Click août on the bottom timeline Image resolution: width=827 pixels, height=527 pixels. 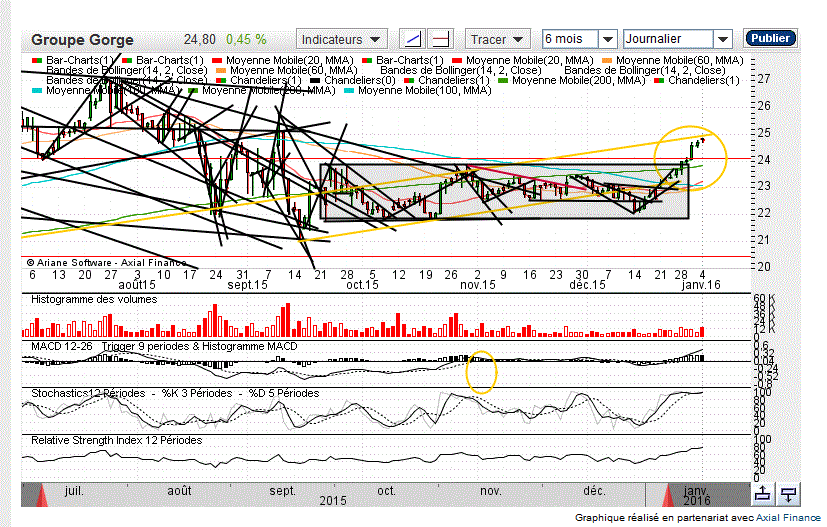coord(179,491)
